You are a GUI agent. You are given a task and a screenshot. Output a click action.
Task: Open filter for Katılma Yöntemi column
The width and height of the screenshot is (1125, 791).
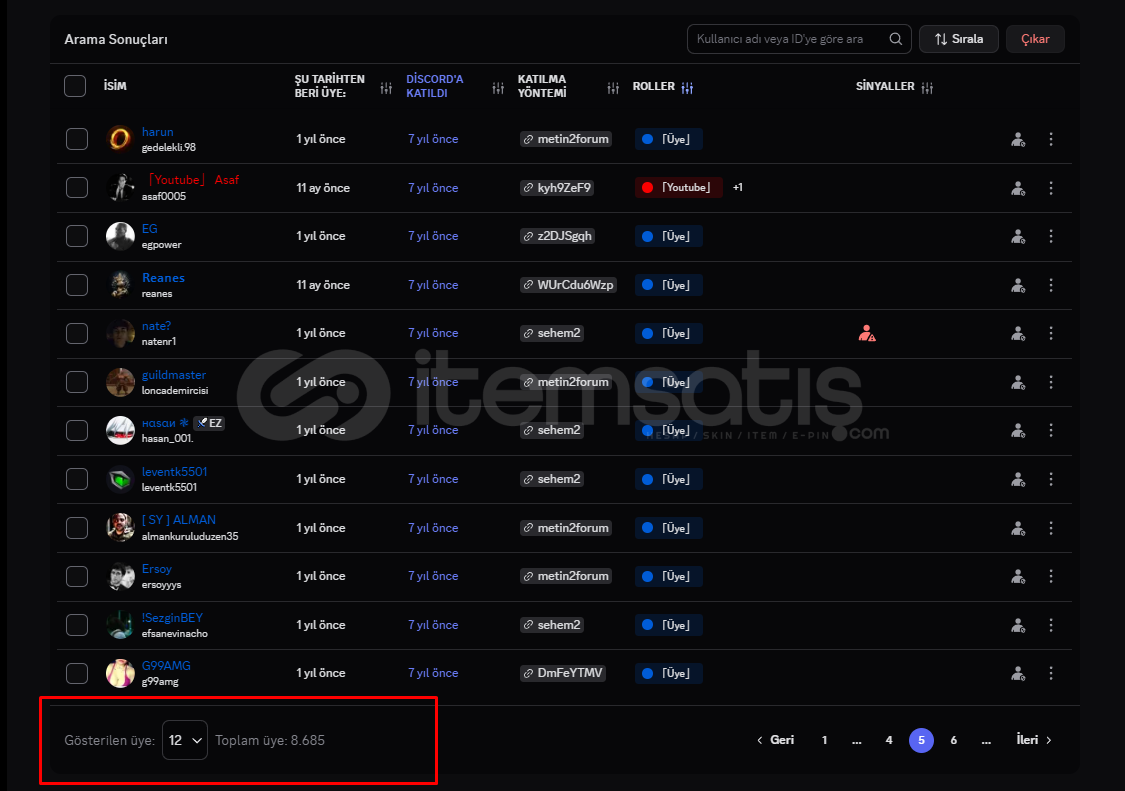click(x=613, y=88)
